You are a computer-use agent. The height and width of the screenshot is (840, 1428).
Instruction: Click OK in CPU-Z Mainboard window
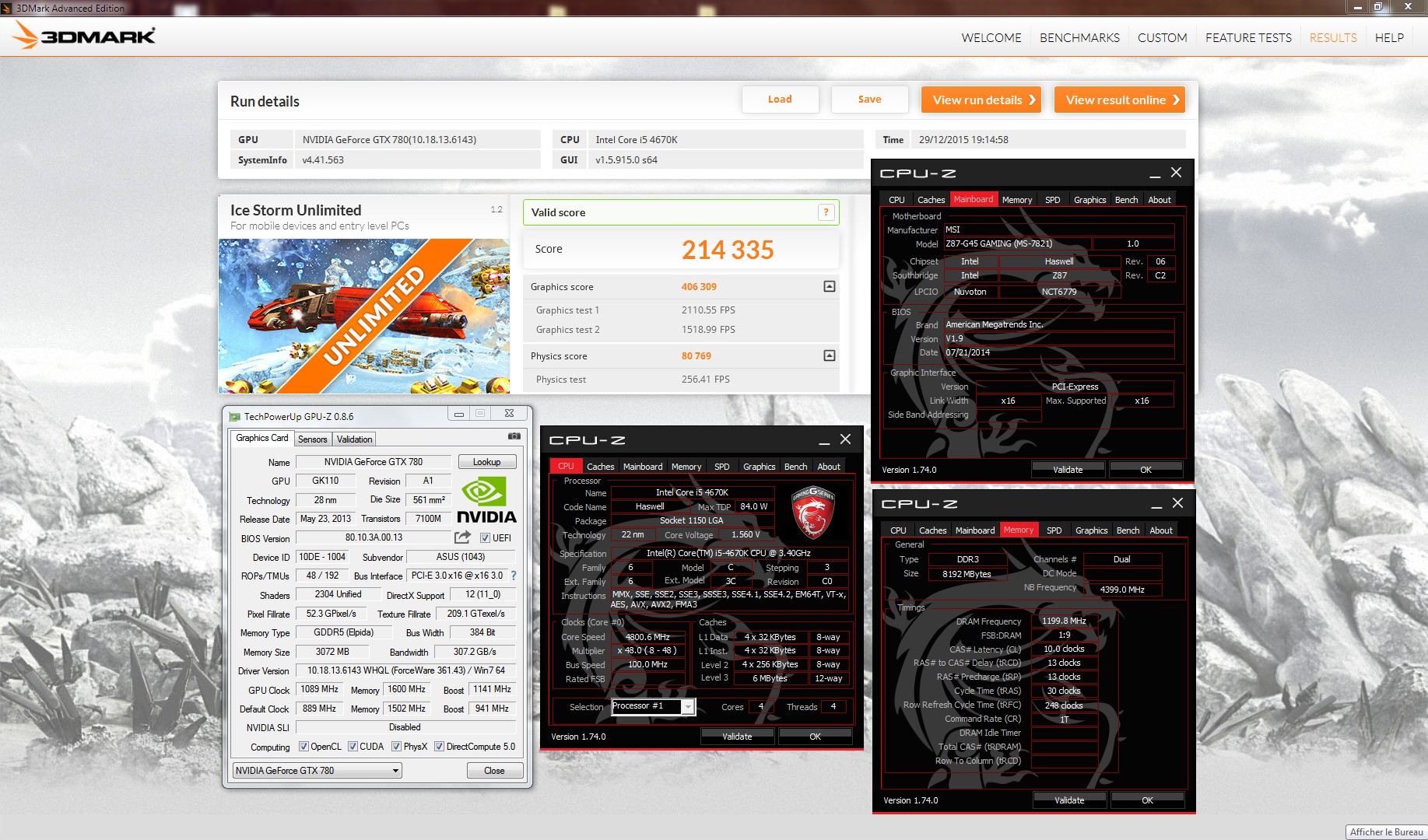(x=1146, y=470)
